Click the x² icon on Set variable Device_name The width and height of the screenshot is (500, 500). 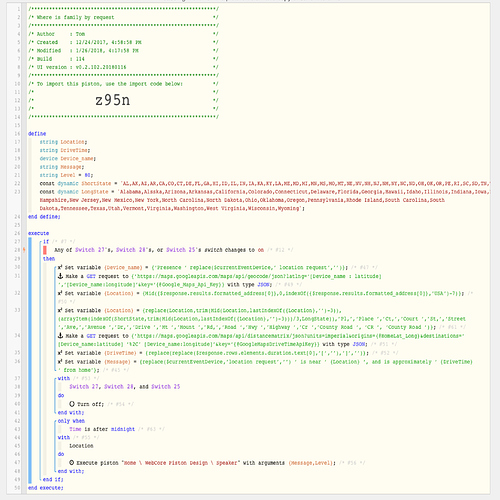pyautogui.click(x=60, y=267)
